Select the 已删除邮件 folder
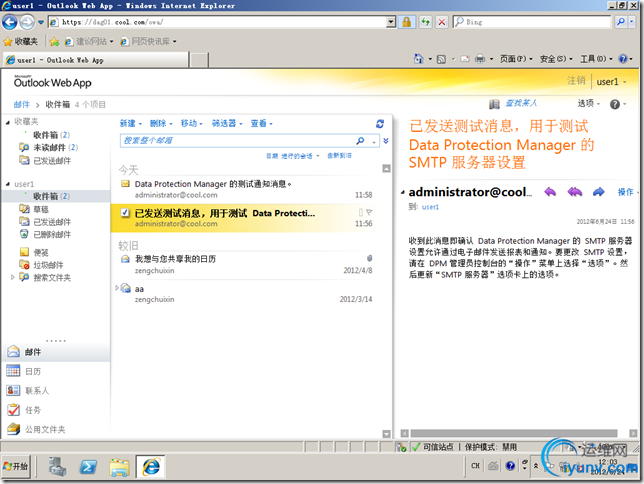 (x=51, y=235)
